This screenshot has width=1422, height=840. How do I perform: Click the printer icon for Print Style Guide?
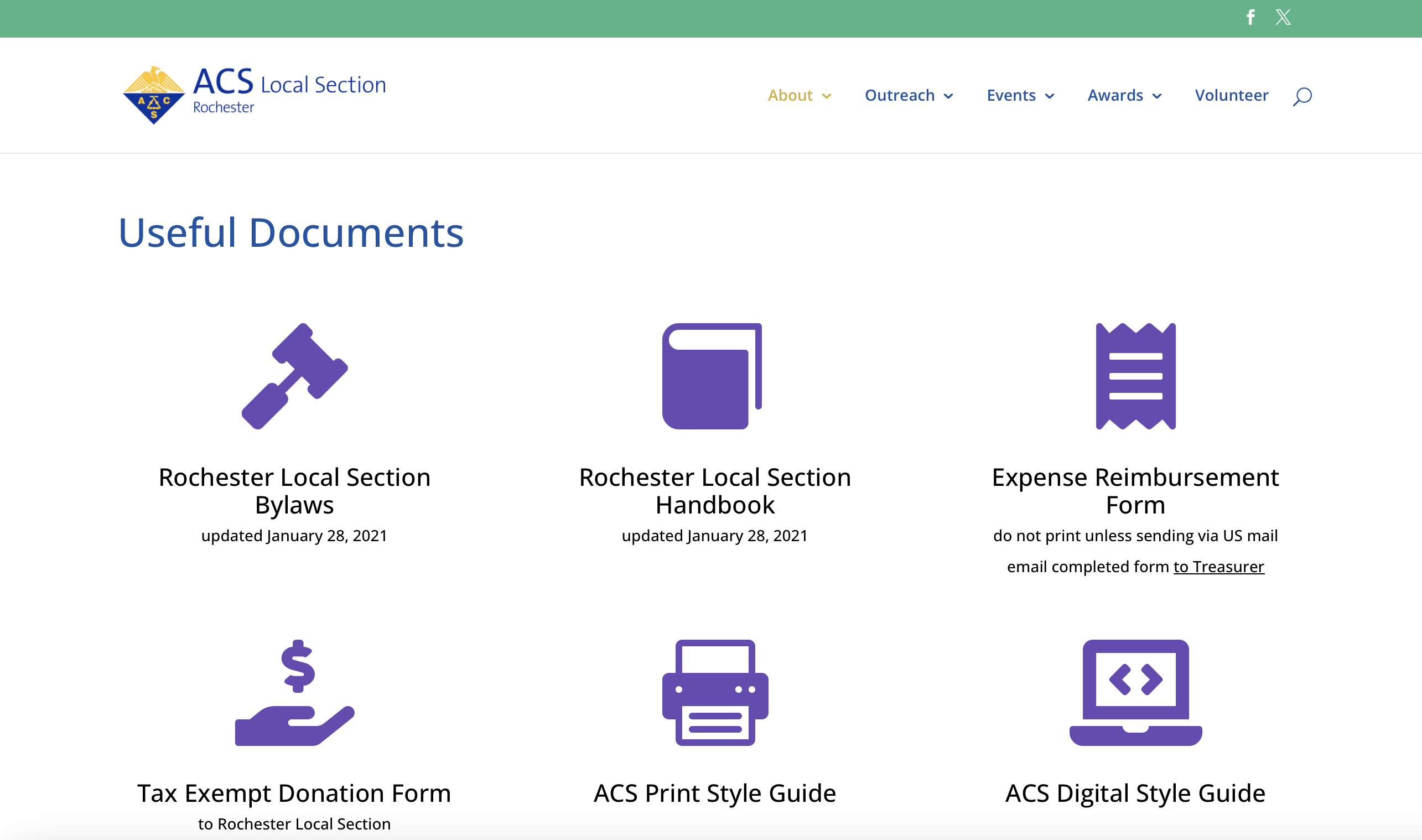click(715, 693)
